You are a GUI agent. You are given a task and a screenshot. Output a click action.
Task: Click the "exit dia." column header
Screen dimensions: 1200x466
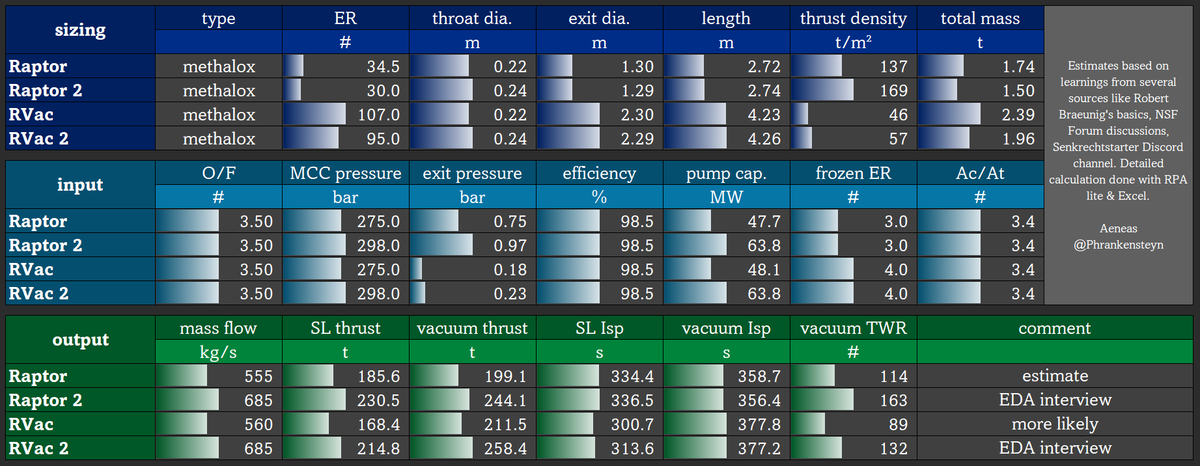[x=598, y=18]
